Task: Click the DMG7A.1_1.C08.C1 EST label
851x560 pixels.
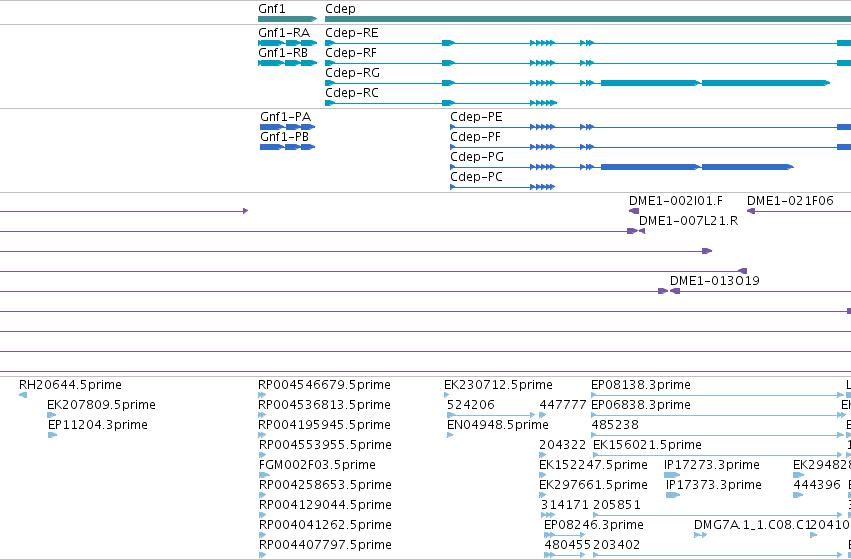Action: pos(752,525)
